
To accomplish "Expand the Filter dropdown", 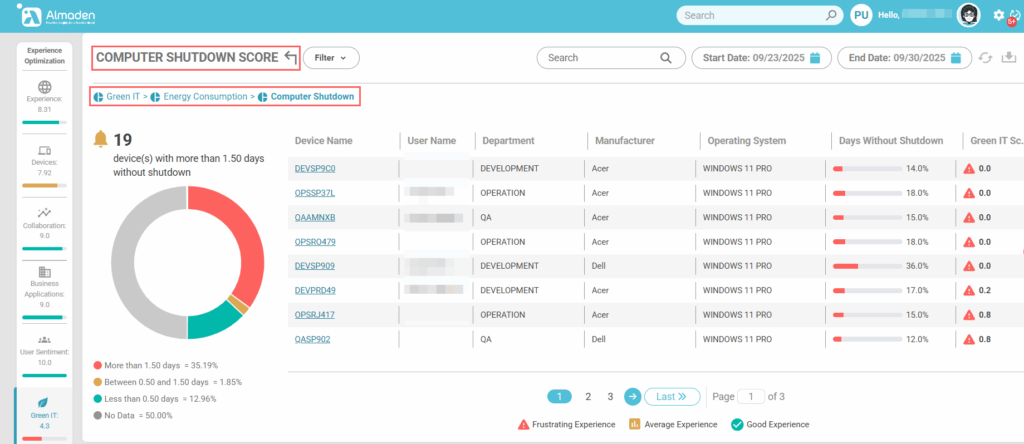I will (330, 58).
